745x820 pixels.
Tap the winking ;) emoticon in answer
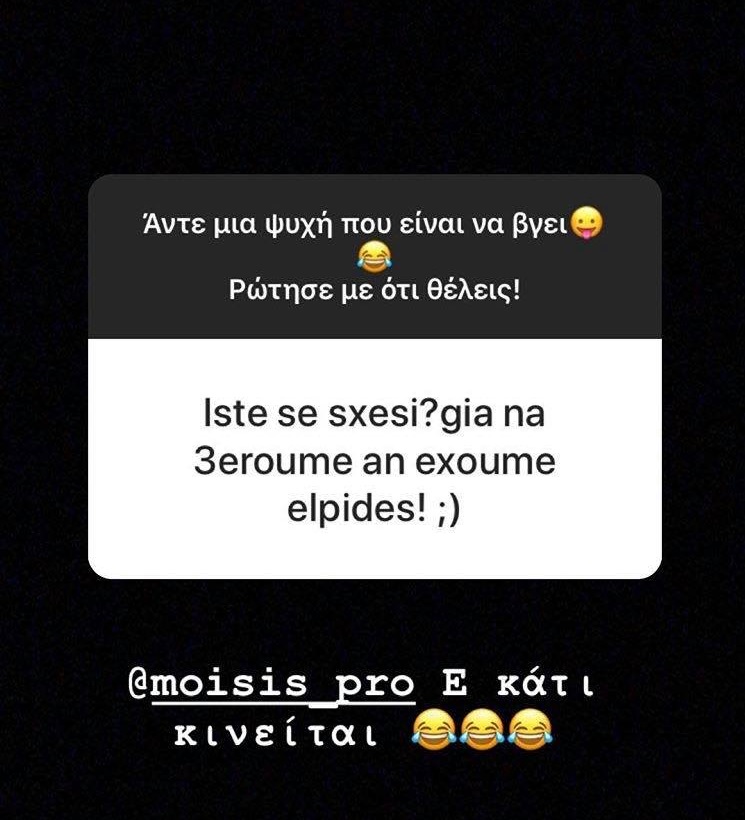click(x=448, y=509)
